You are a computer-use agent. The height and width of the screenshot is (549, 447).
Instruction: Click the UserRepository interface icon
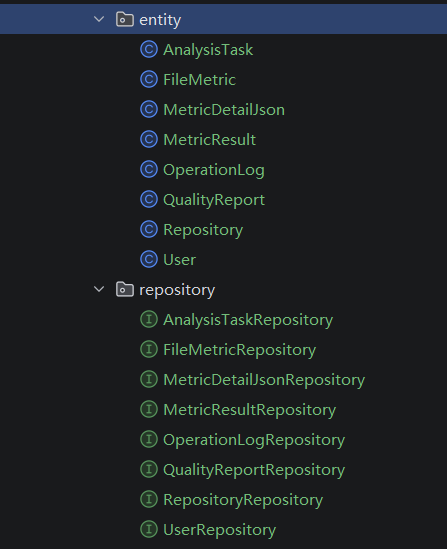tap(149, 529)
